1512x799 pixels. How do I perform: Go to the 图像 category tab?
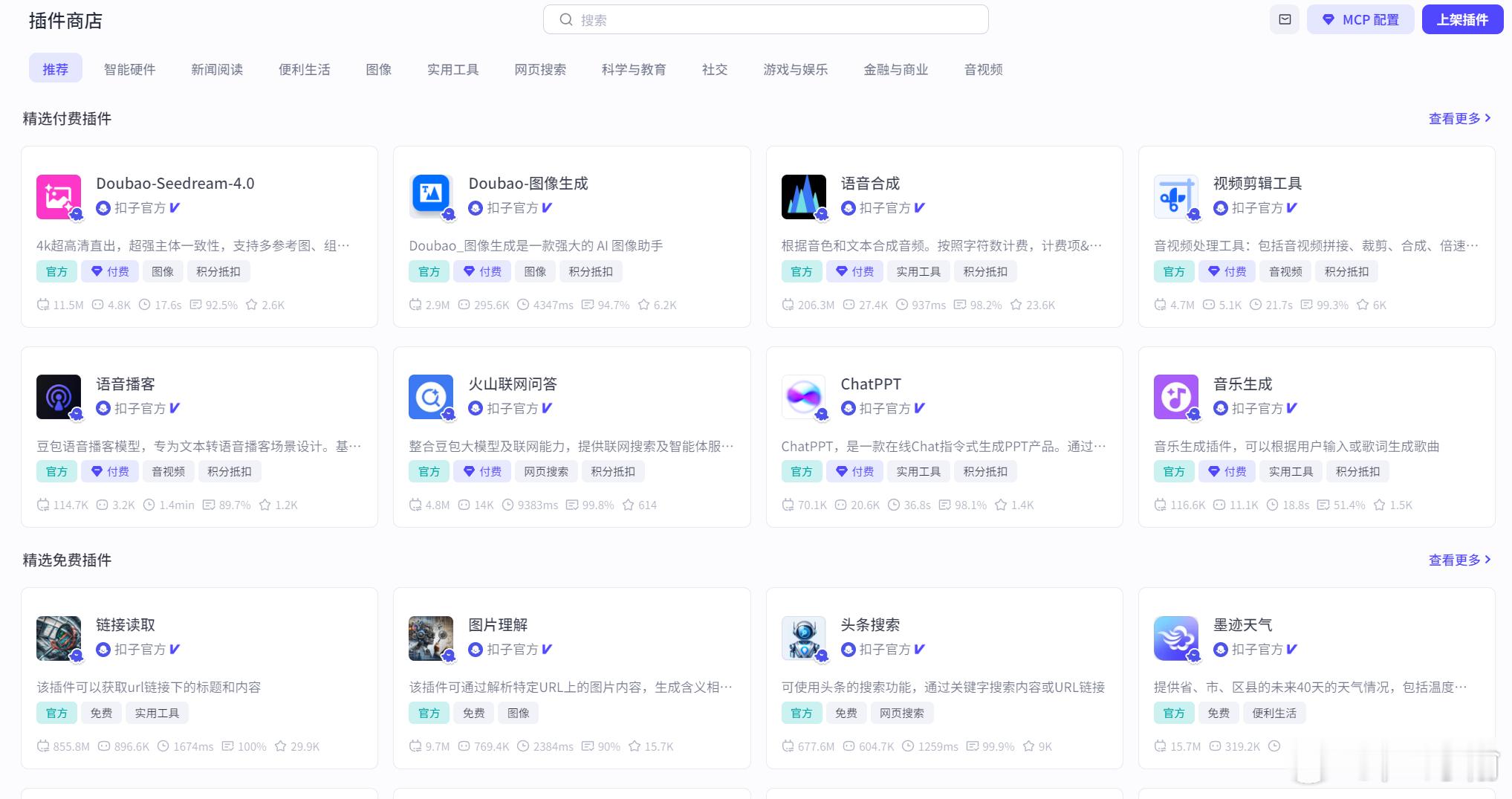[379, 69]
